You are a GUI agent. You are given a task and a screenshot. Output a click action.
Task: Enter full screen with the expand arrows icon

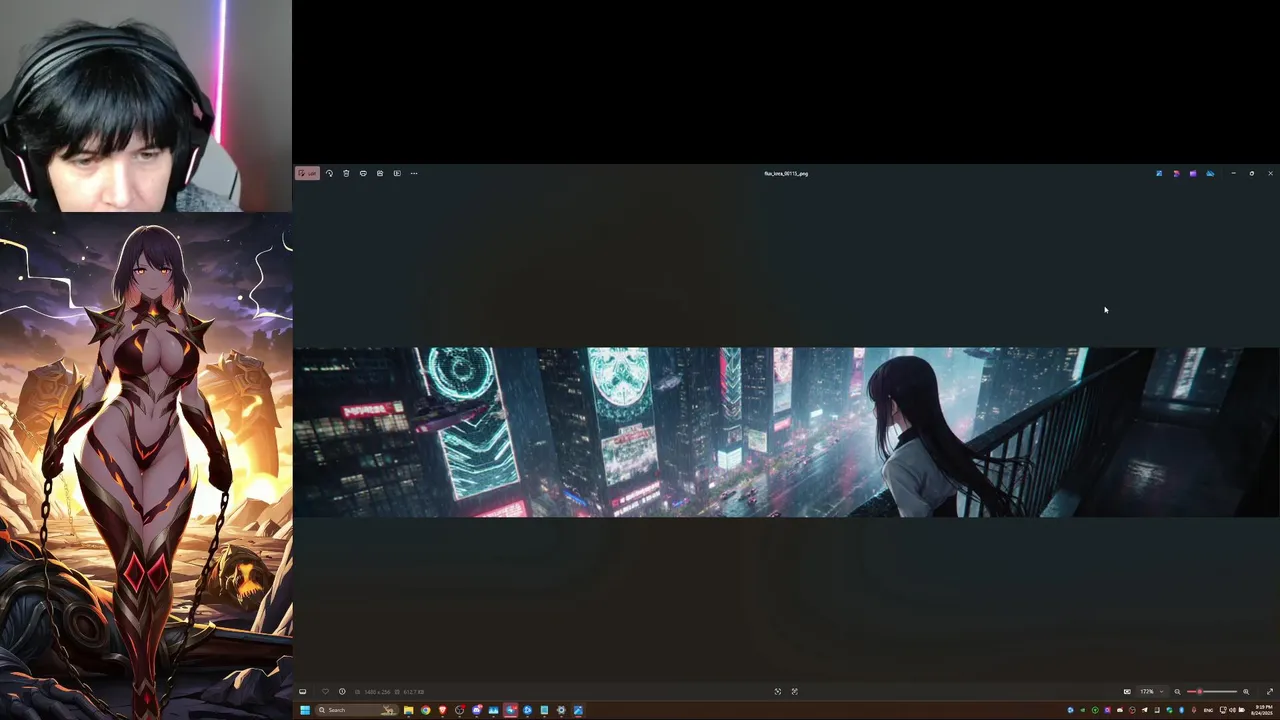[x=1270, y=691]
